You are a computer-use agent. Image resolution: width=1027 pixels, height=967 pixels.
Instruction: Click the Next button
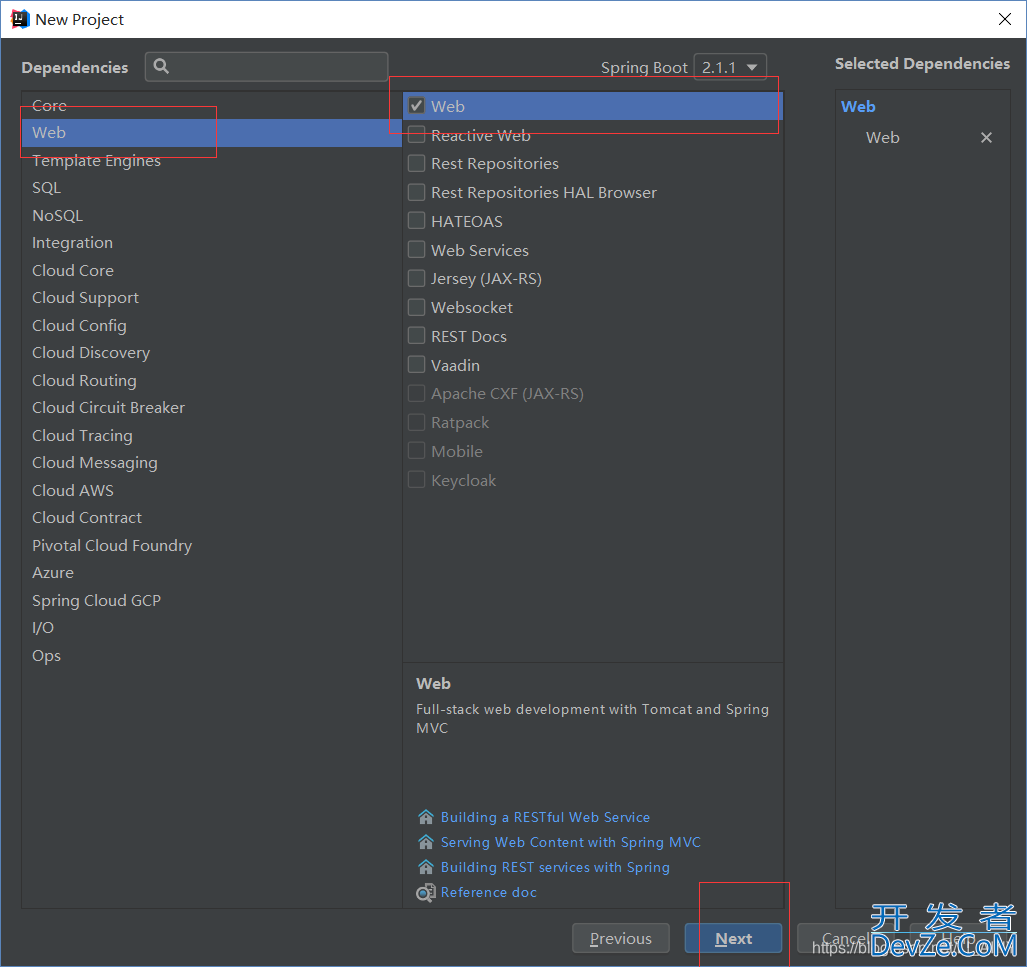pyautogui.click(x=733, y=938)
